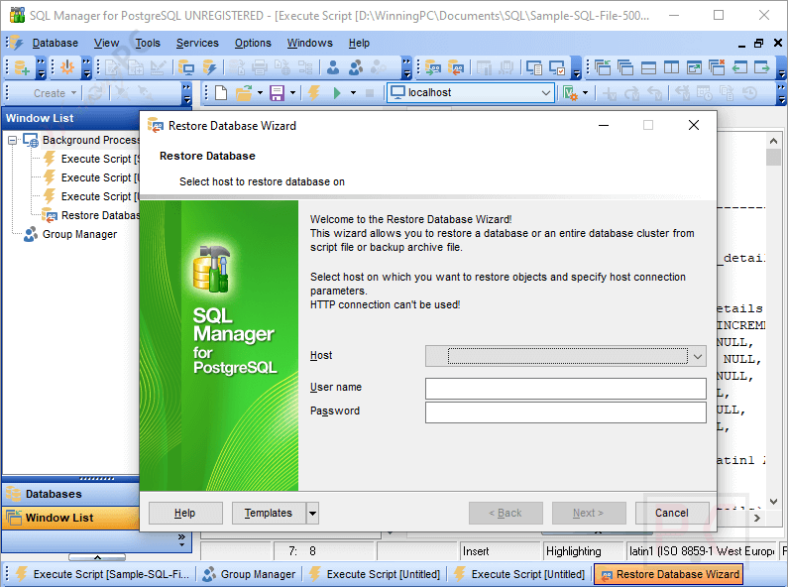
Task: Click the Password input field
Action: [x=565, y=412]
